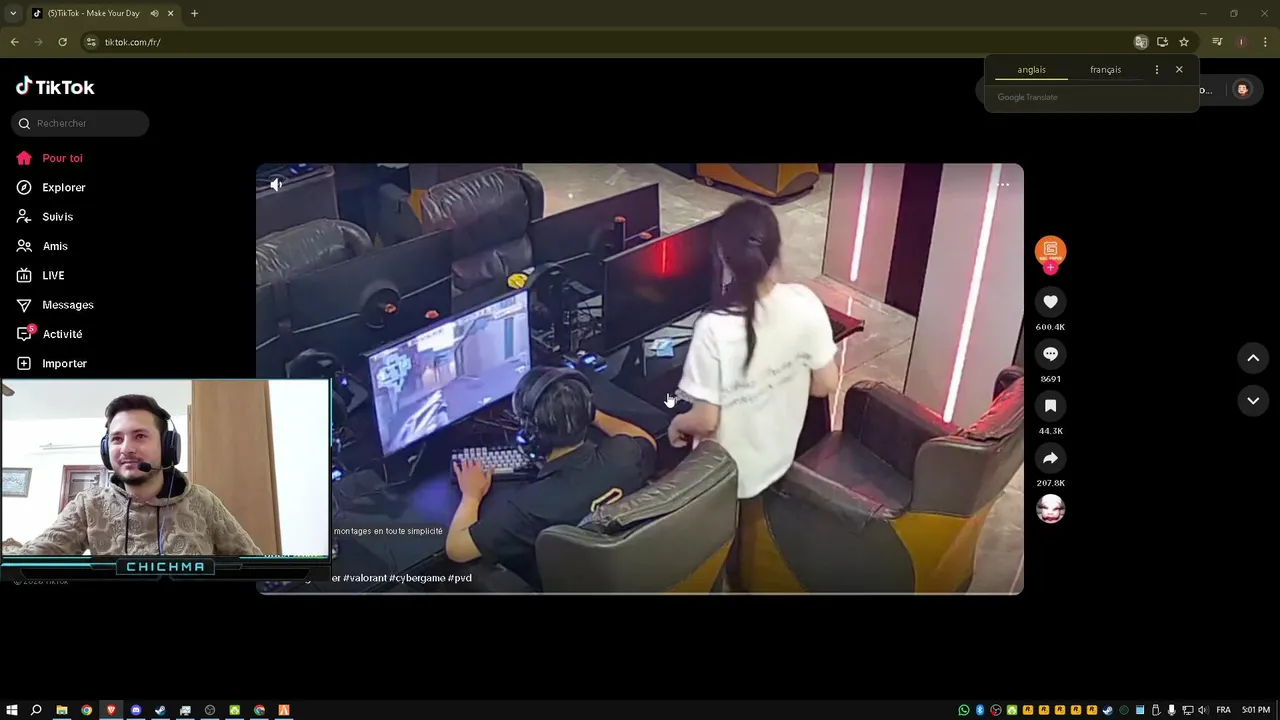The height and width of the screenshot is (720, 1280).
Task: Open the #valorant hashtag
Action: pyautogui.click(x=365, y=578)
